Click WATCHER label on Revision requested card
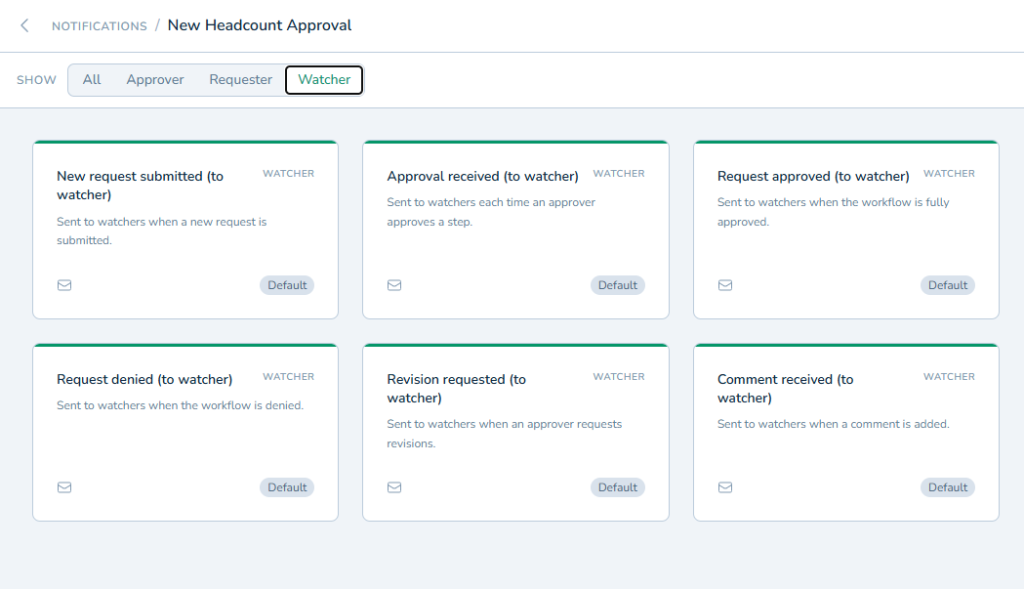This screenshot has height=589, width=1024. coord(619,377)
